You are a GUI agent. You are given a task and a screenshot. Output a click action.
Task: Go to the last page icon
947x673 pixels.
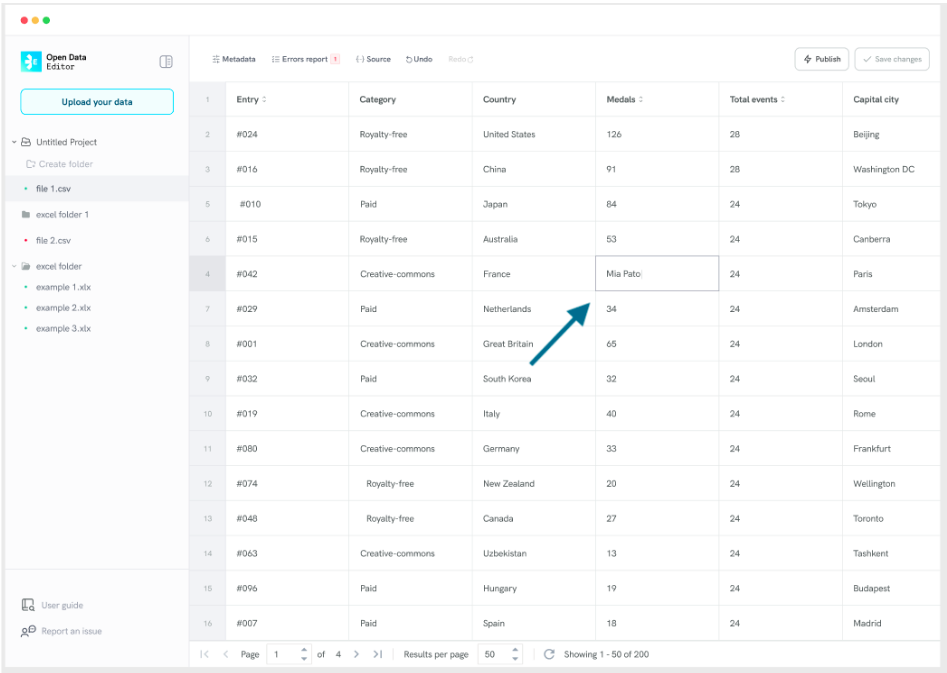[x=377, y=654]
